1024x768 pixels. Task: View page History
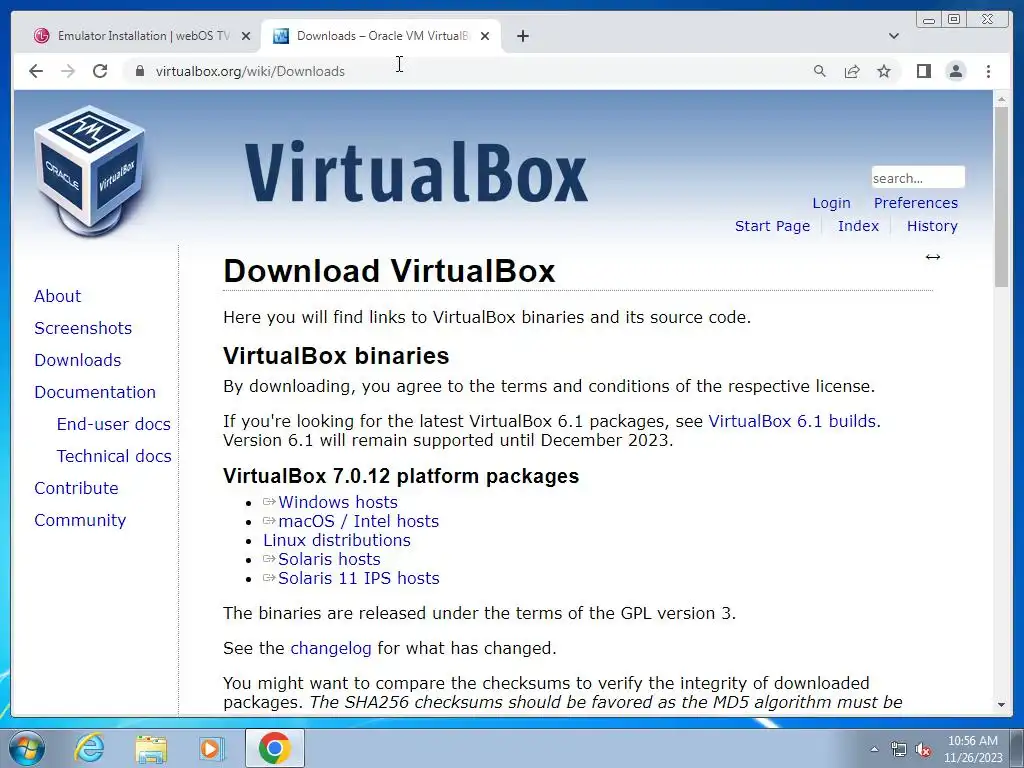(932, 226)
